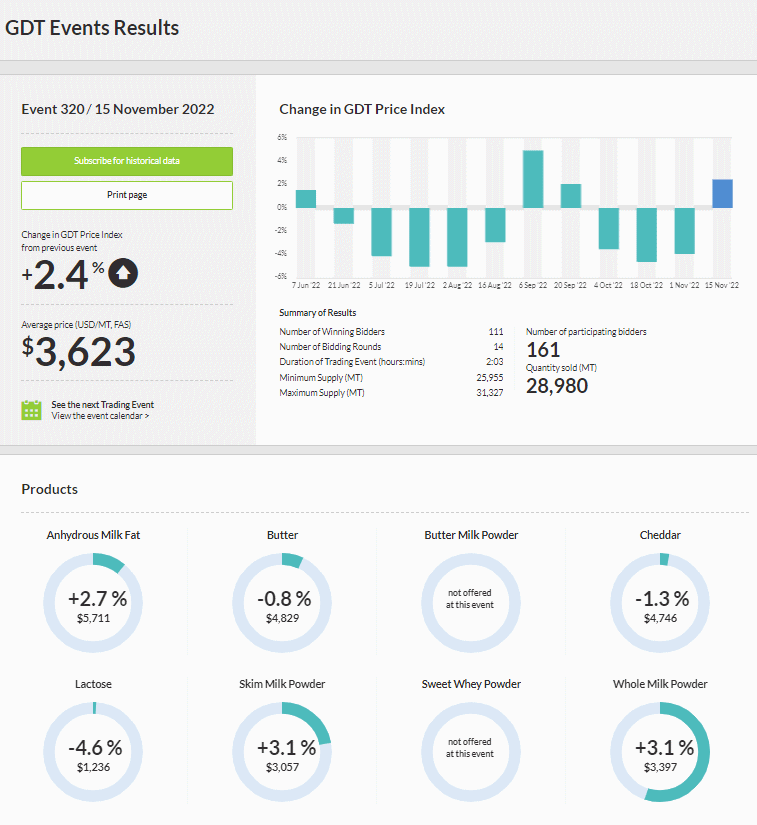Click the GDT Events Results page title
757x825 pixels.
[92, 28]
